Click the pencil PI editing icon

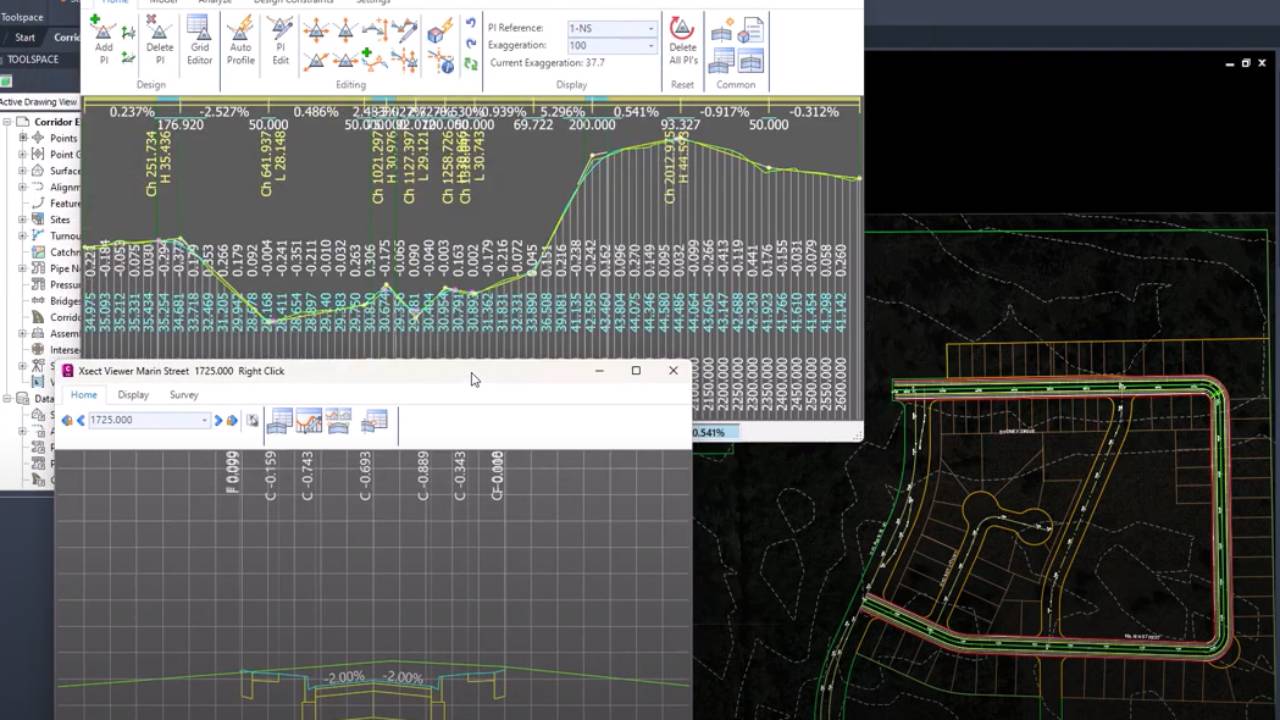coord(405,31)
